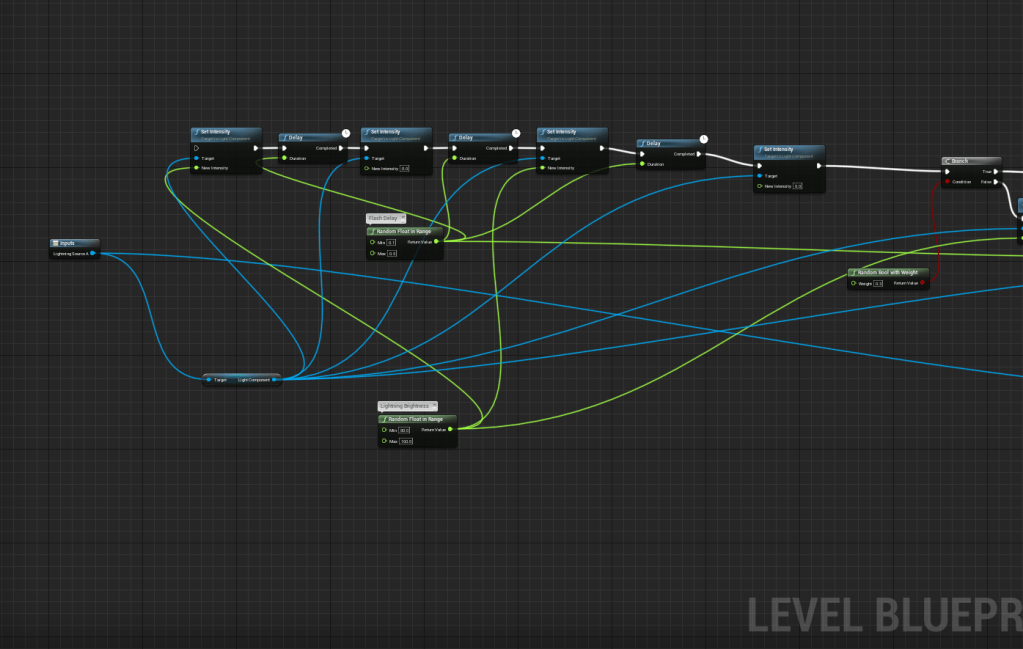Click the second Delay node's Duration pin
The height and width of the screenshot is (649, 1023).
(455, 158)
